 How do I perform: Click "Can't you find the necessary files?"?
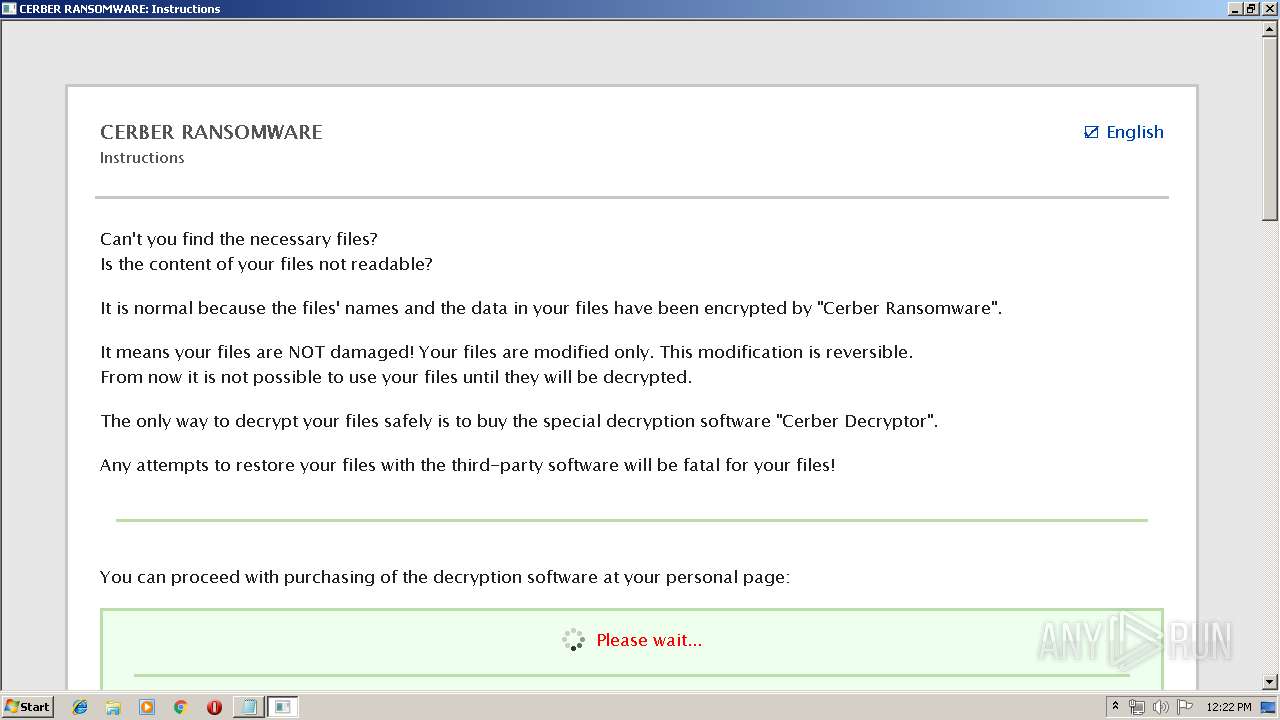click(x=239, y=239)
